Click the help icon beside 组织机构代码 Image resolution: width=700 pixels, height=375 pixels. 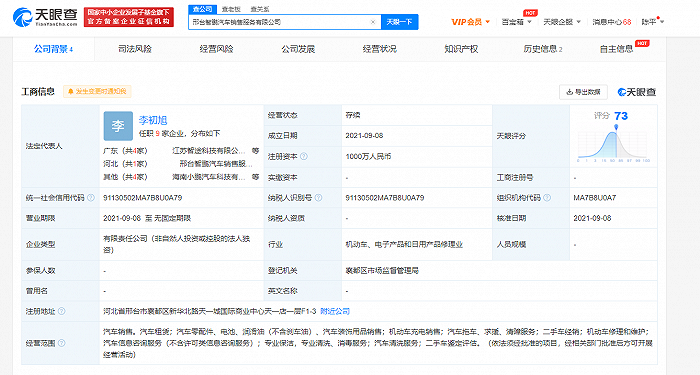(x=547, y=197)
